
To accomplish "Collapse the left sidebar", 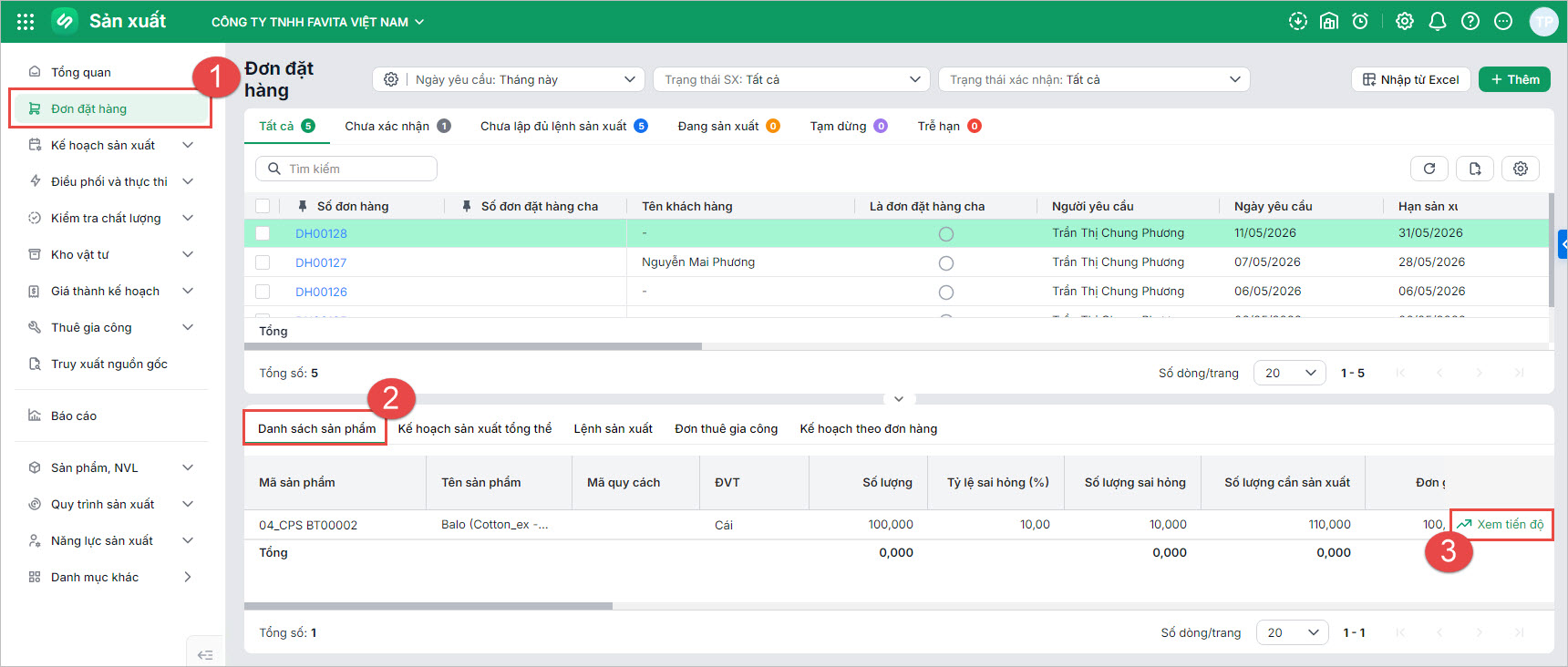I will [205, 654].
